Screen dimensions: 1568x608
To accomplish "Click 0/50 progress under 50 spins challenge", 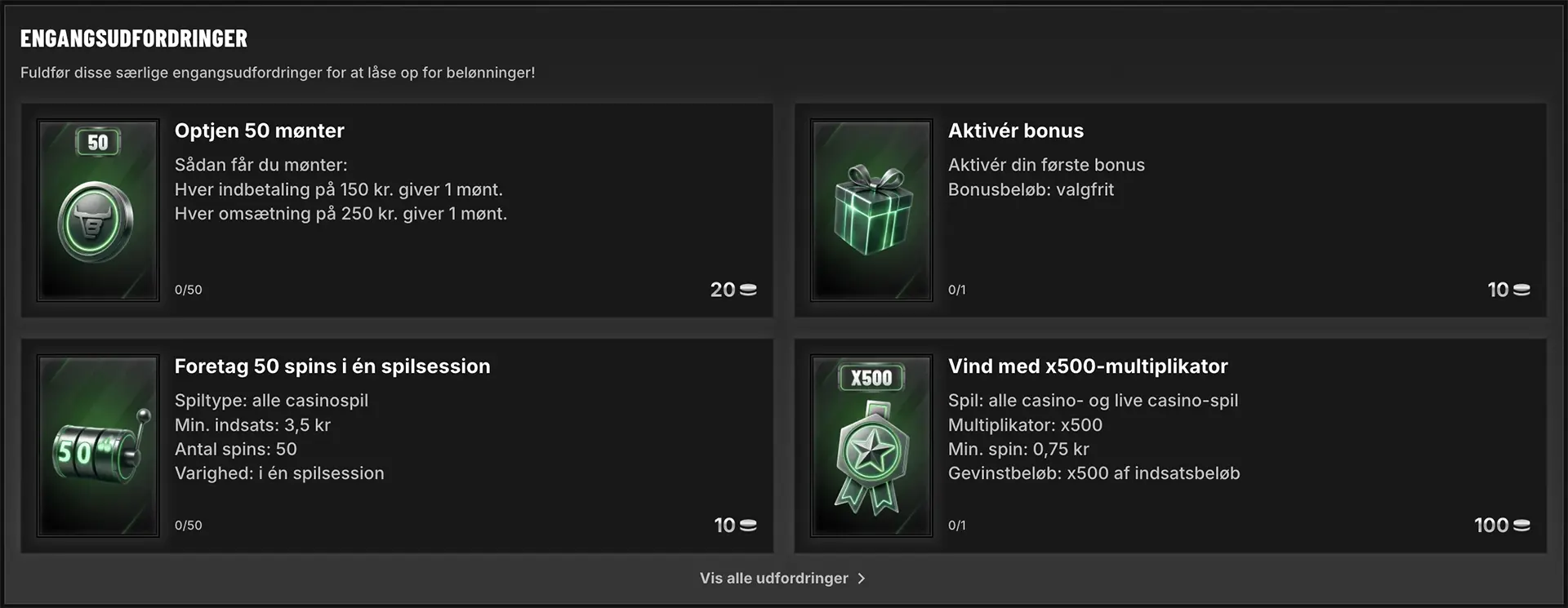I will tap(188, 526).
